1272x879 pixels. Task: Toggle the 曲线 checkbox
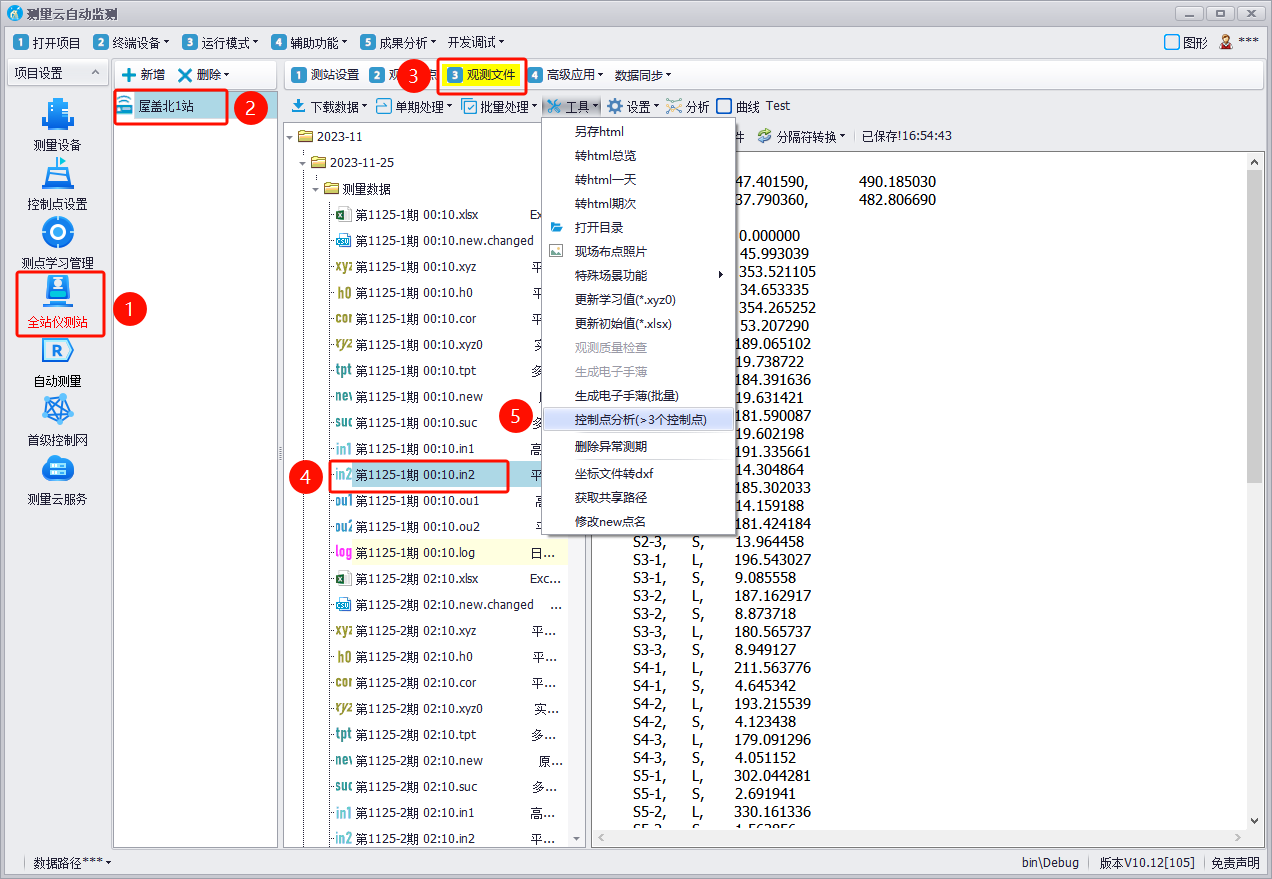click(x=725, y=106)
